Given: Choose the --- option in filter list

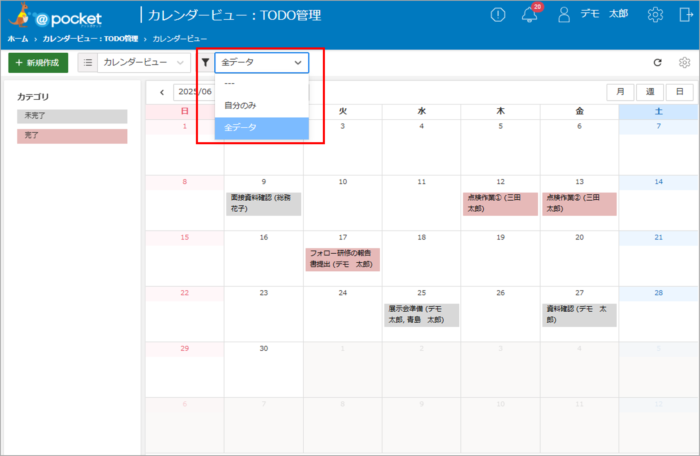Looking at the screenshot, I should [230, 84].
